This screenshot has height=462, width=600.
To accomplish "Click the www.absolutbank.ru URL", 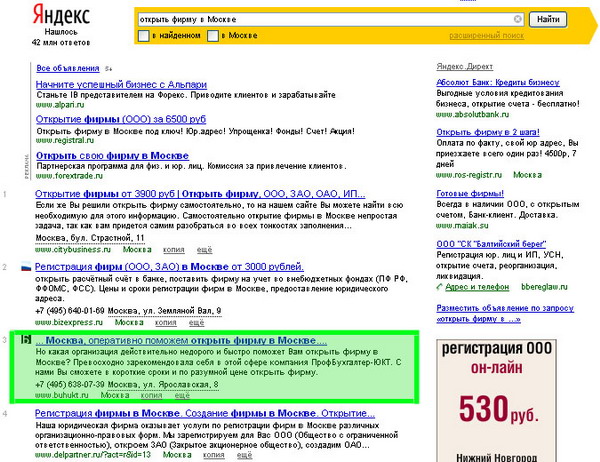I will click(473, 114).
